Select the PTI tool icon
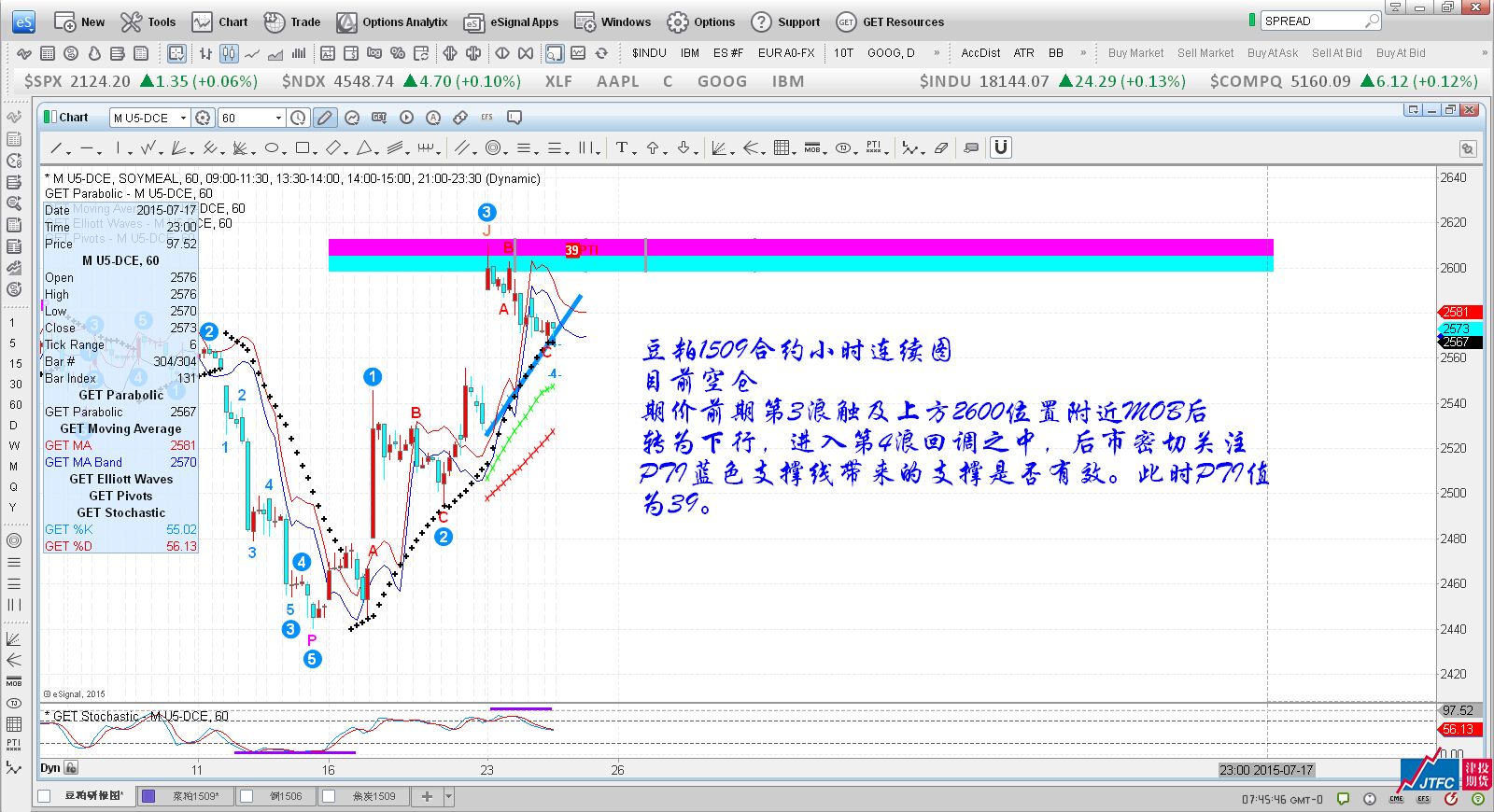Screen dimensions: 1494x812 (x=875, y=148)
